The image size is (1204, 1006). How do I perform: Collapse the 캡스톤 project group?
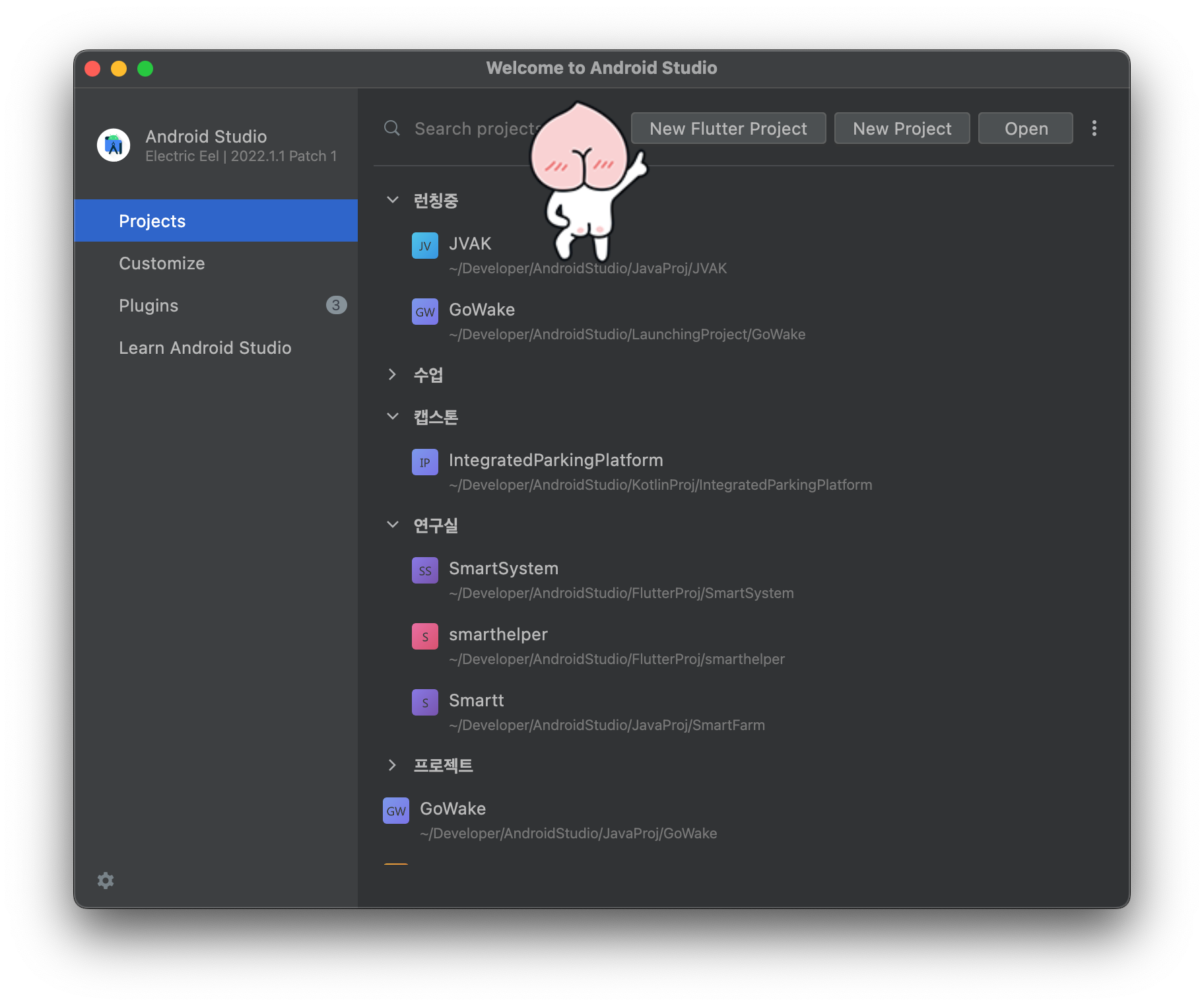[392, 417]
